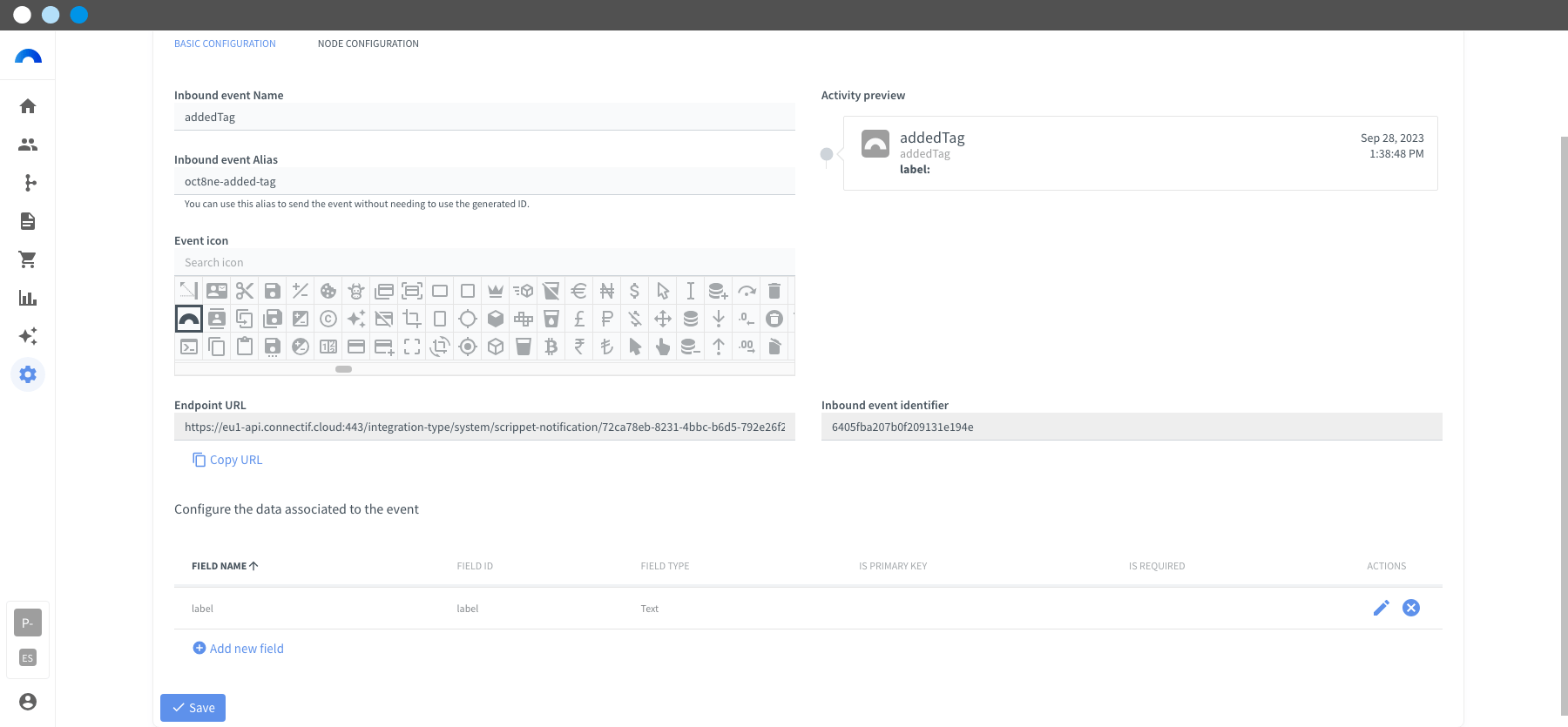This screenshot has height=727, width=1568.
Task: Open the Home section in sidebar
Action: 28,106
